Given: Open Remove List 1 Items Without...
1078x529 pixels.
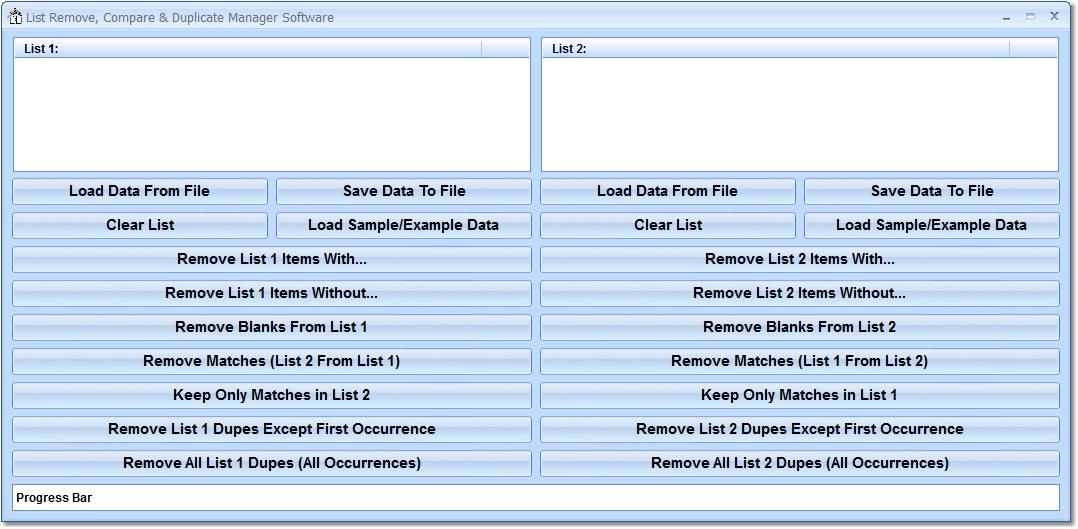Looking at the screenshot, I should [272, 293].
